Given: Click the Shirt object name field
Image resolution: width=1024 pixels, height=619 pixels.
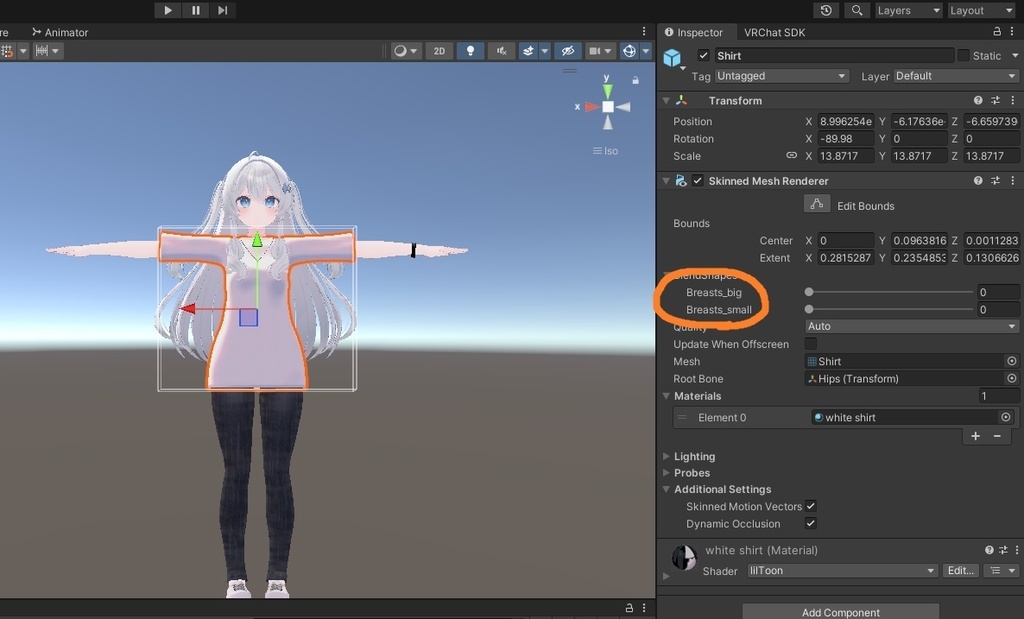Looking at the screenshot, I should 833,56.
